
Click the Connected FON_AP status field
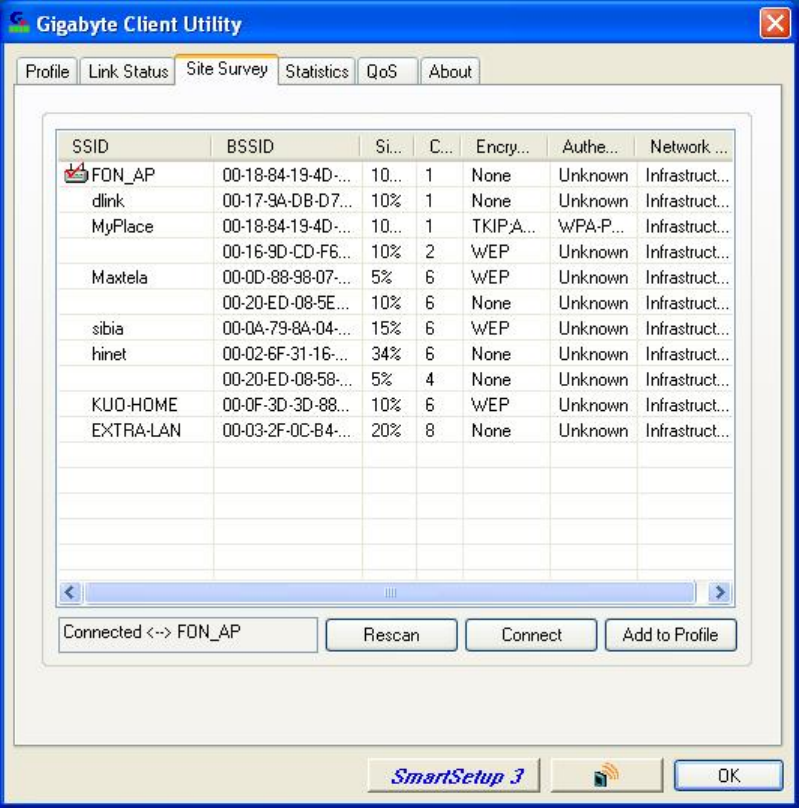[188, 634]
